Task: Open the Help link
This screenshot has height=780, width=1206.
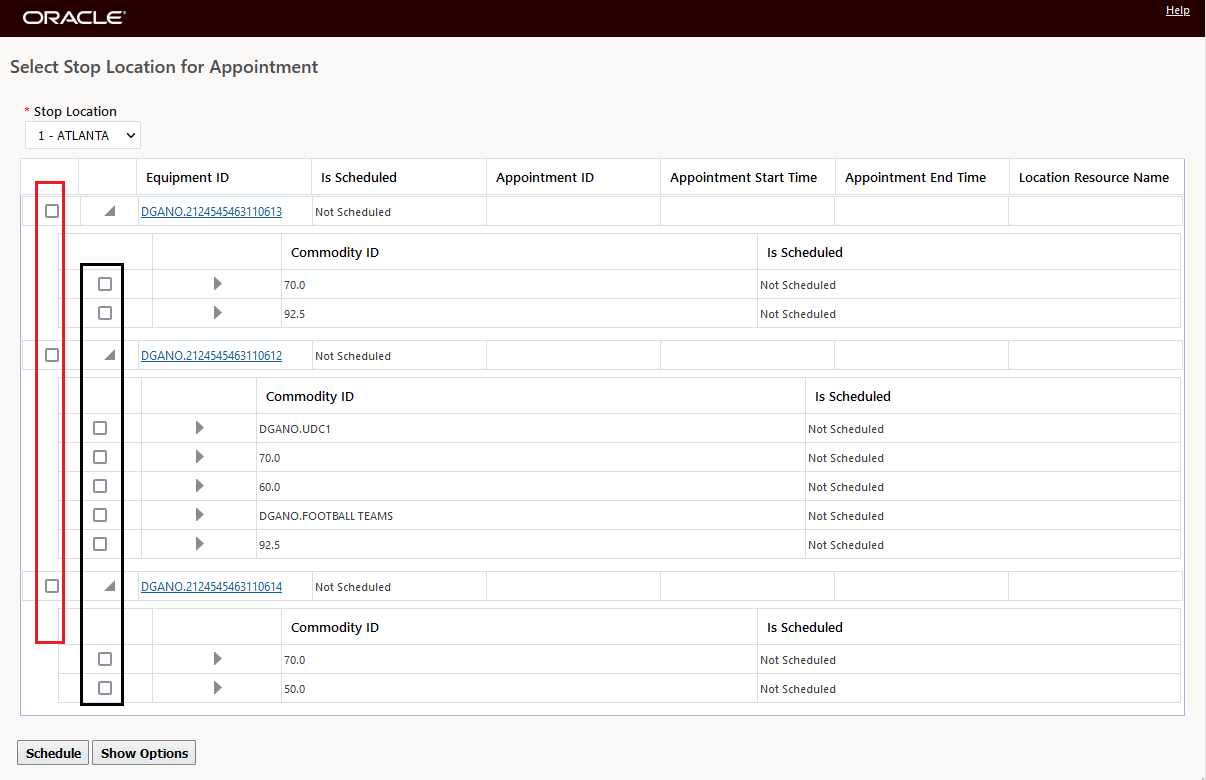Action: point(1178,10)
